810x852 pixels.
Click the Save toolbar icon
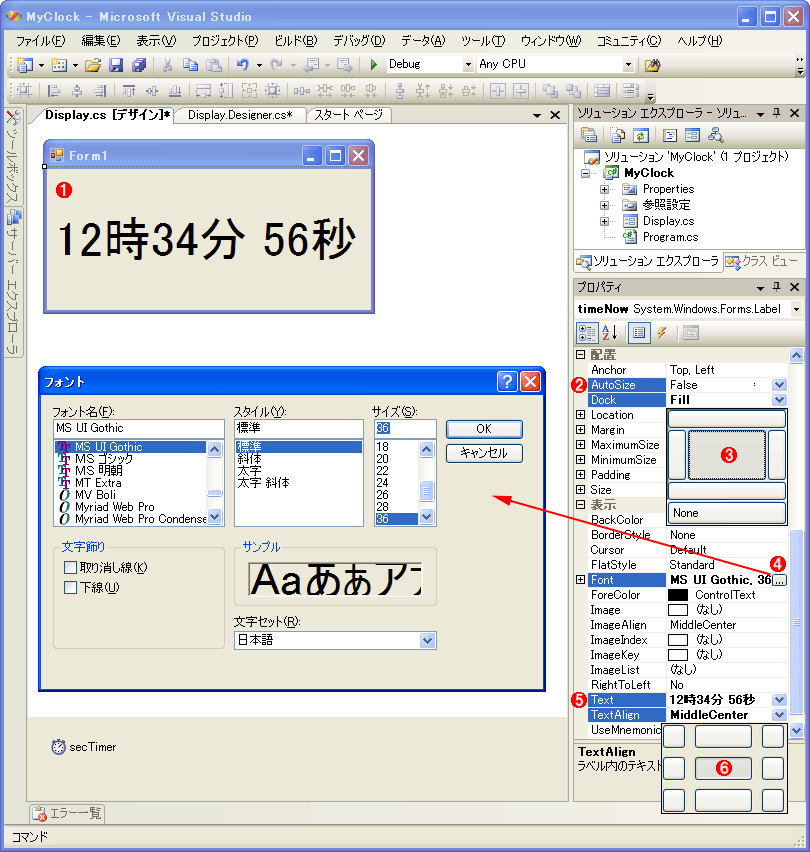click(116, 65)
